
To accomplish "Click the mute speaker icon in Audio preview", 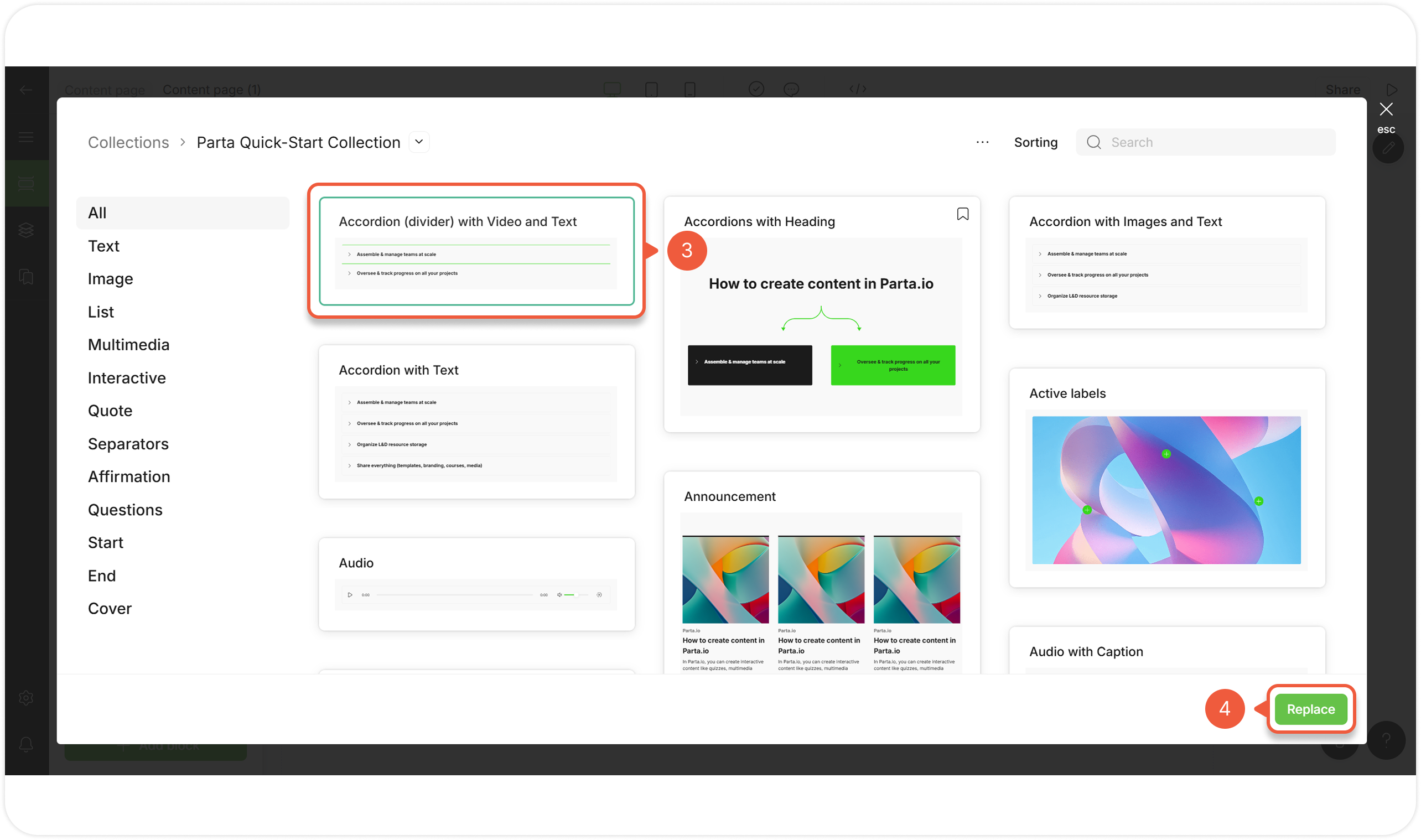I will (559, 595).
